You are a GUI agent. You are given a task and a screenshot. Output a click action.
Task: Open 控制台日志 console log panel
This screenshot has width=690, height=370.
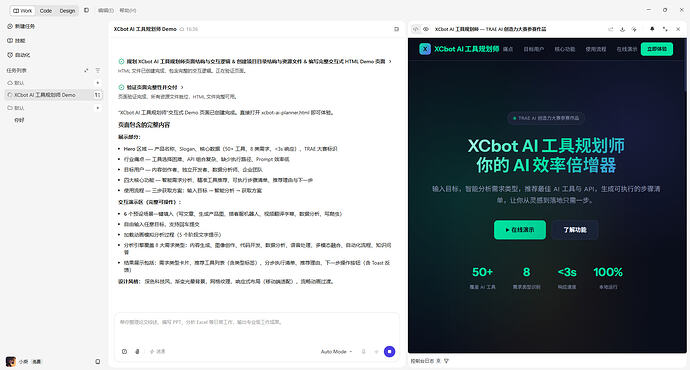[x=422, y=361]
